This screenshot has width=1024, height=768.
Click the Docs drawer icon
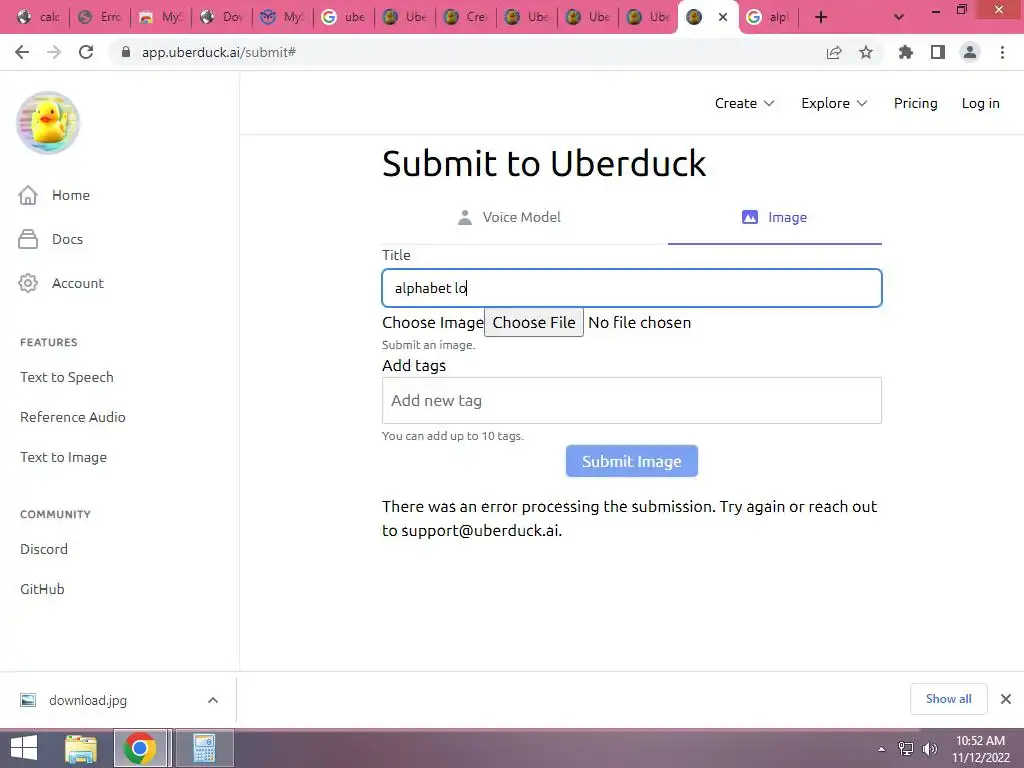tap(27, 239)
